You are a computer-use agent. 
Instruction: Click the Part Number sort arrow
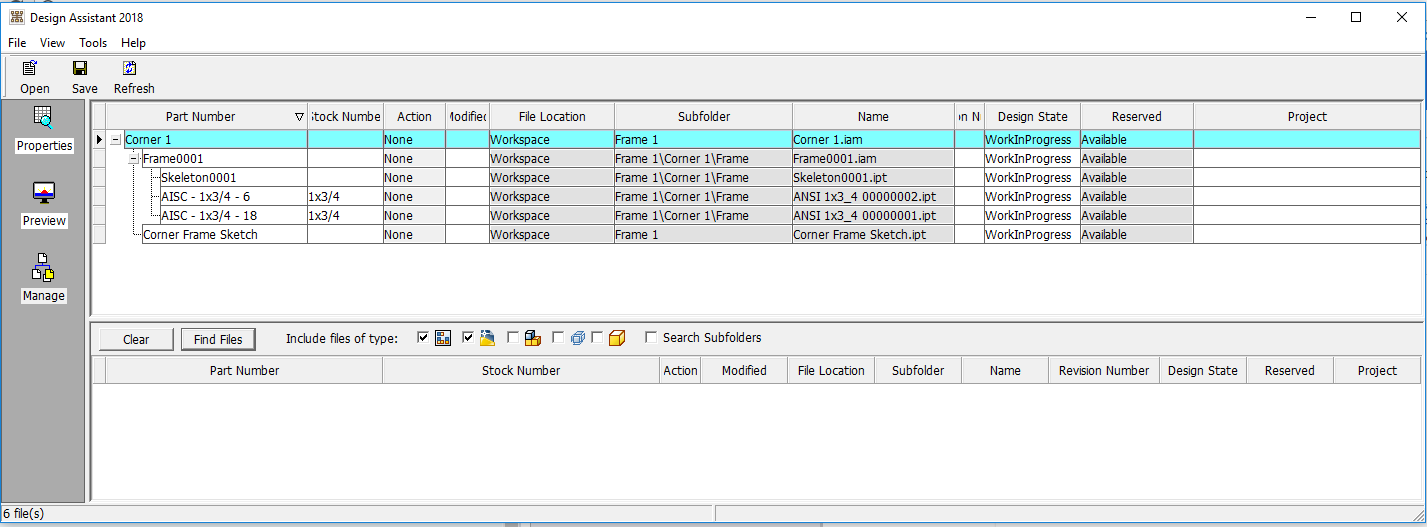click(x=299, y=117)
